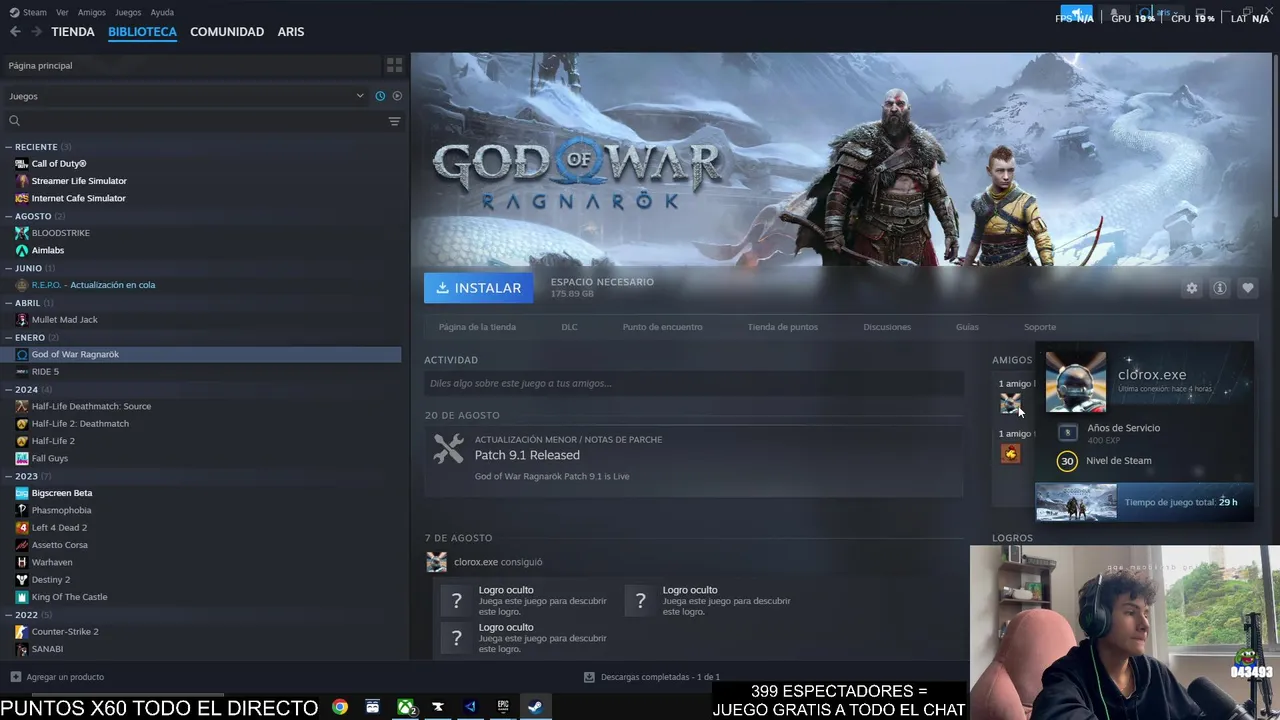Open clorox.exe friend avatar in friends panel

tap(1010, 403)
